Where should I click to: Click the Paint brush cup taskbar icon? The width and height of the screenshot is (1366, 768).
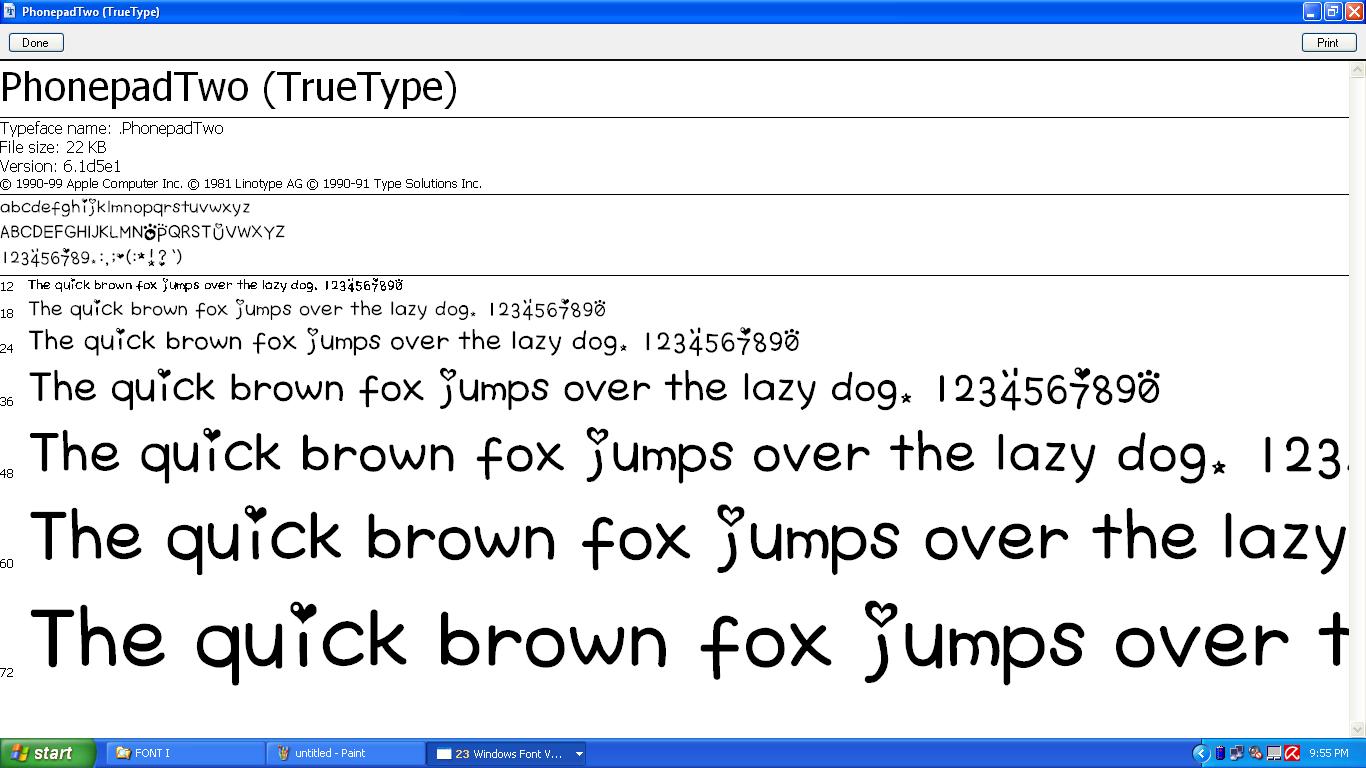click(283, 753)
